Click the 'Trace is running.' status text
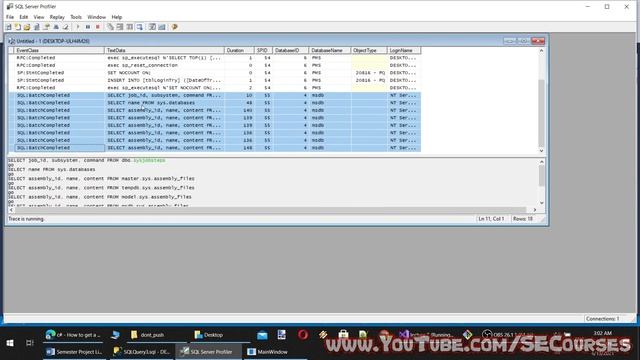640x360 pixels. click(27, 219)
